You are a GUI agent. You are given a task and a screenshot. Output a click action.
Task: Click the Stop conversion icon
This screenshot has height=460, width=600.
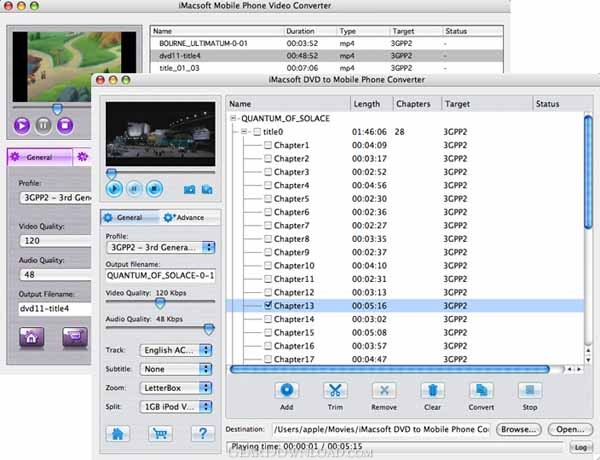(530, 391)
